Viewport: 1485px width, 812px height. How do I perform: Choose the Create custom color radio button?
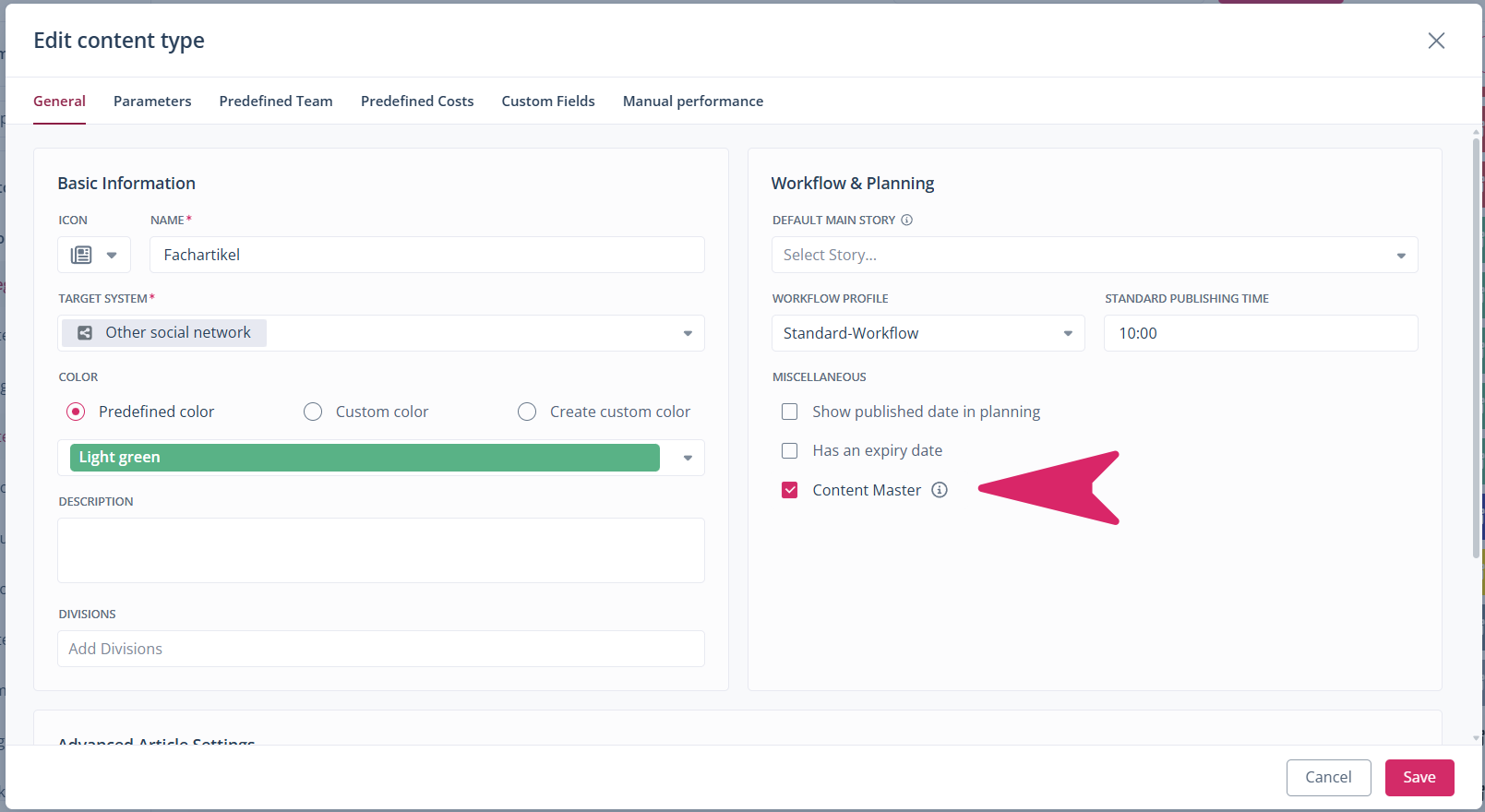point(527,412)
